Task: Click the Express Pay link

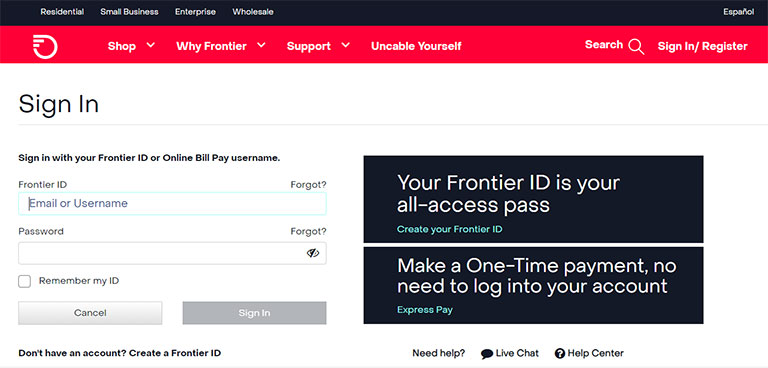Action: click(425, 310)
